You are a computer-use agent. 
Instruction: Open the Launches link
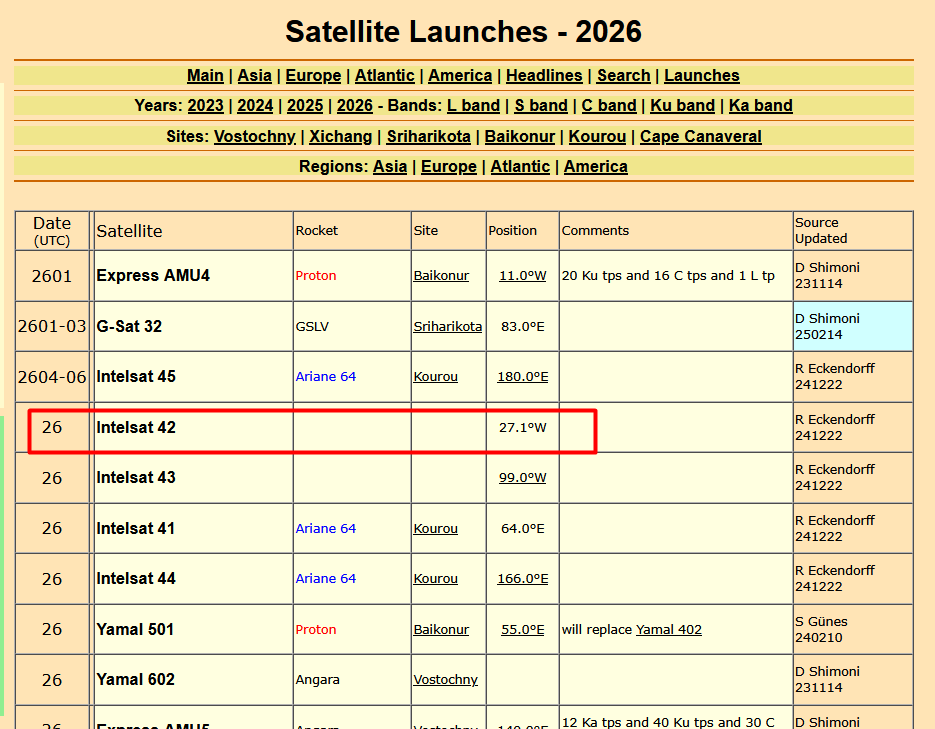[702, 76]
